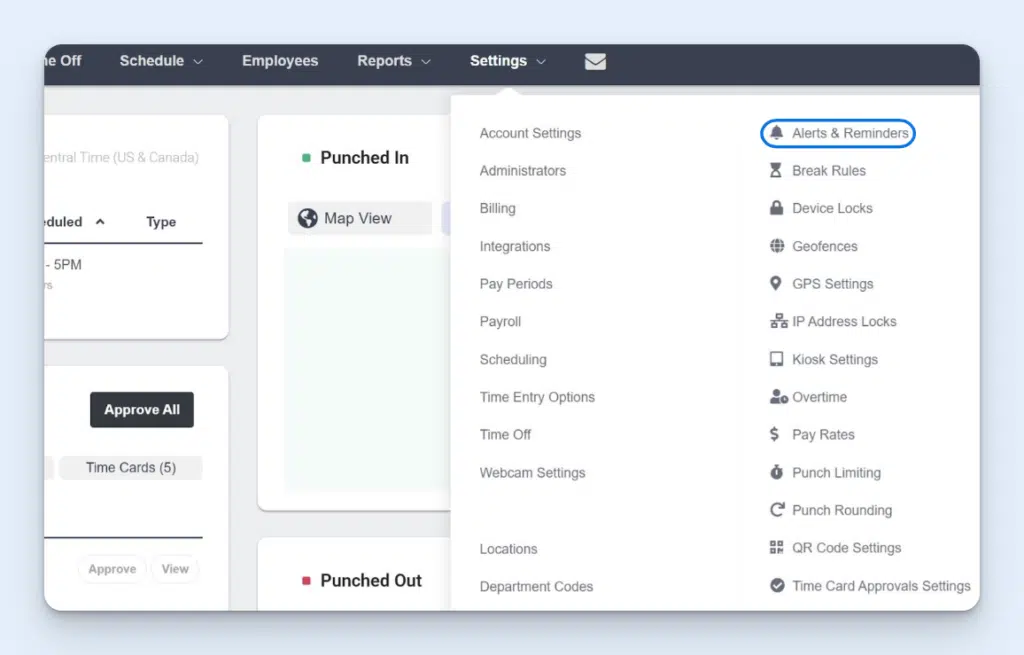Open Pay Rates using the dollar icon
This screenshot has height=655, width=1024.
click(x=776, y=435)
